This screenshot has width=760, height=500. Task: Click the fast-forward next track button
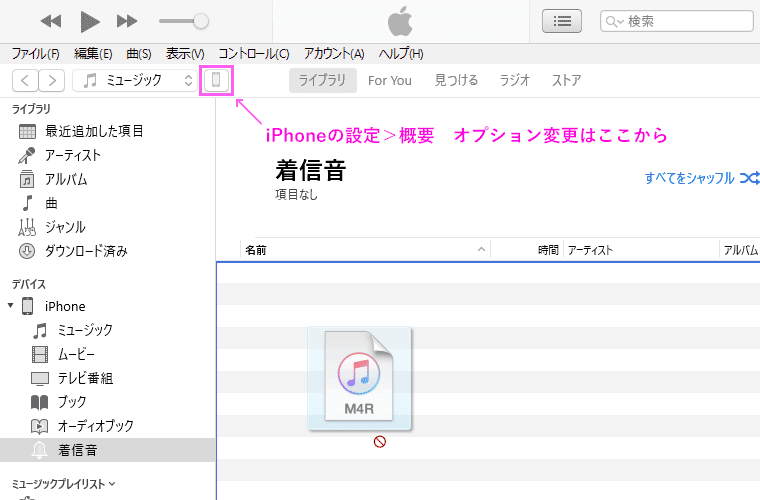(127, 21)
